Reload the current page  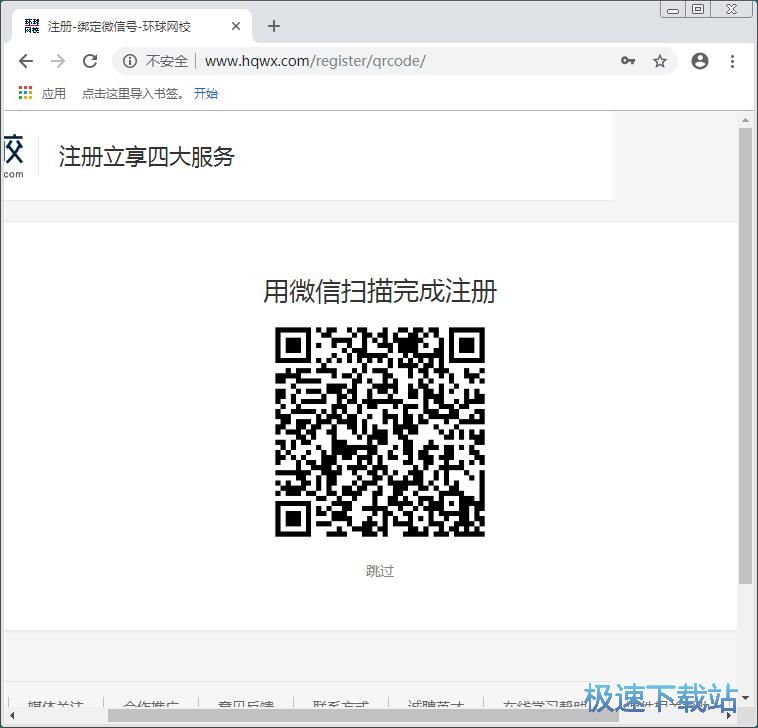click(x=90, y=61)
